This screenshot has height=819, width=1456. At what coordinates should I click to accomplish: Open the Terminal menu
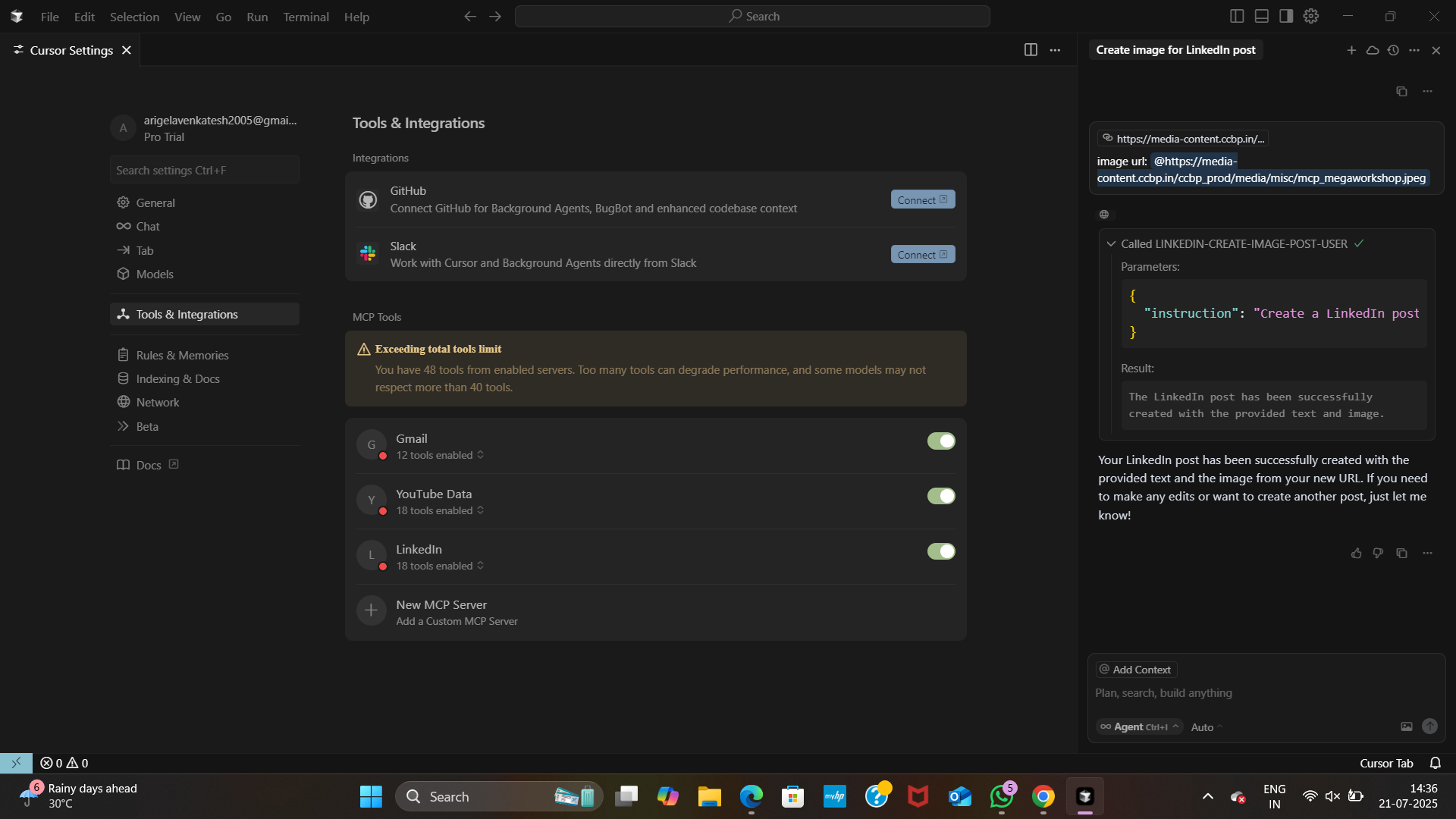coord(306,17)
